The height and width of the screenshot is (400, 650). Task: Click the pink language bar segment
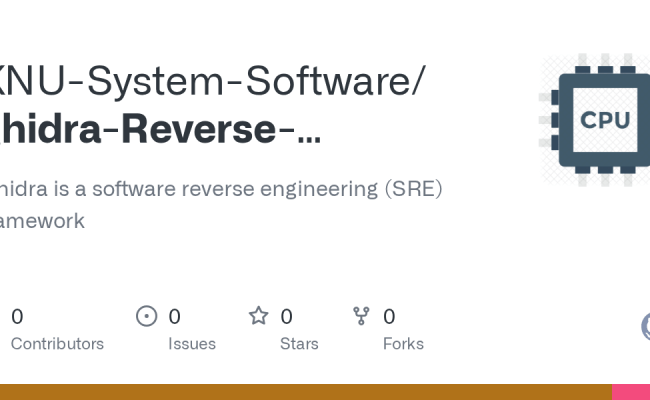click(631, 392)
